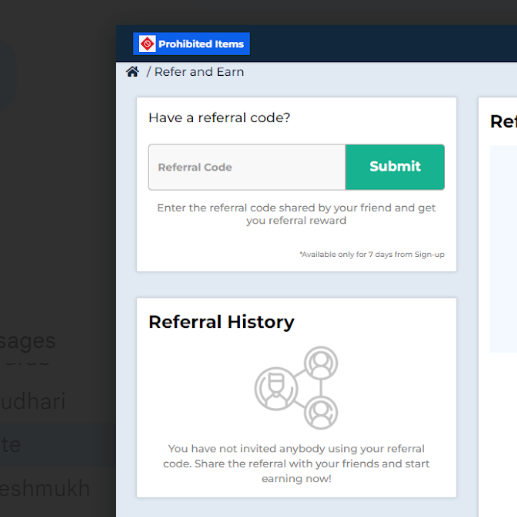The width and height of the screenshot is (517, 517).
Task: Click the 'Available only for 7 days' note
Action: pos(372,254)
